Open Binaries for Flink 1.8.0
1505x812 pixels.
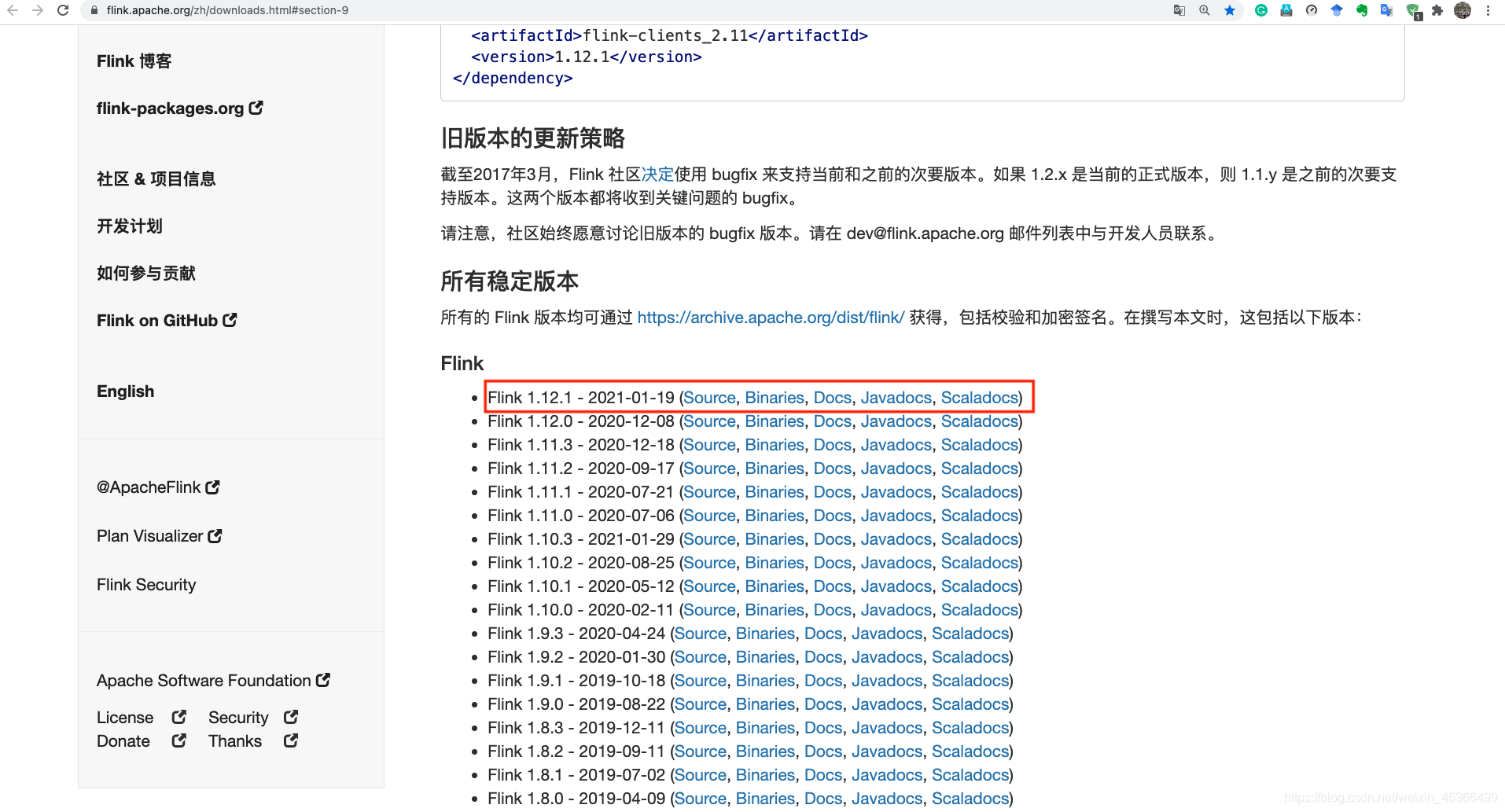pyautogui.click(x=765, y=799)
